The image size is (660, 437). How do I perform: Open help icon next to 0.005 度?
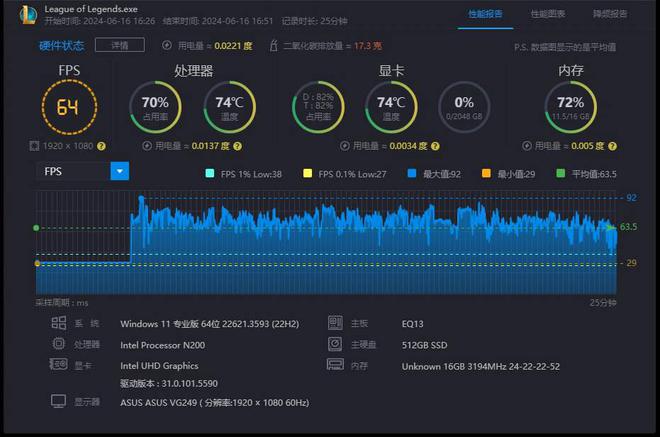tap(612, 146)
